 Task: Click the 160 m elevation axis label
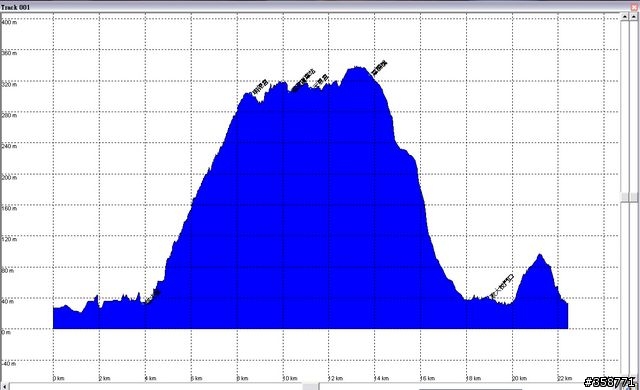pyautogui.click(x=9, y=208)
